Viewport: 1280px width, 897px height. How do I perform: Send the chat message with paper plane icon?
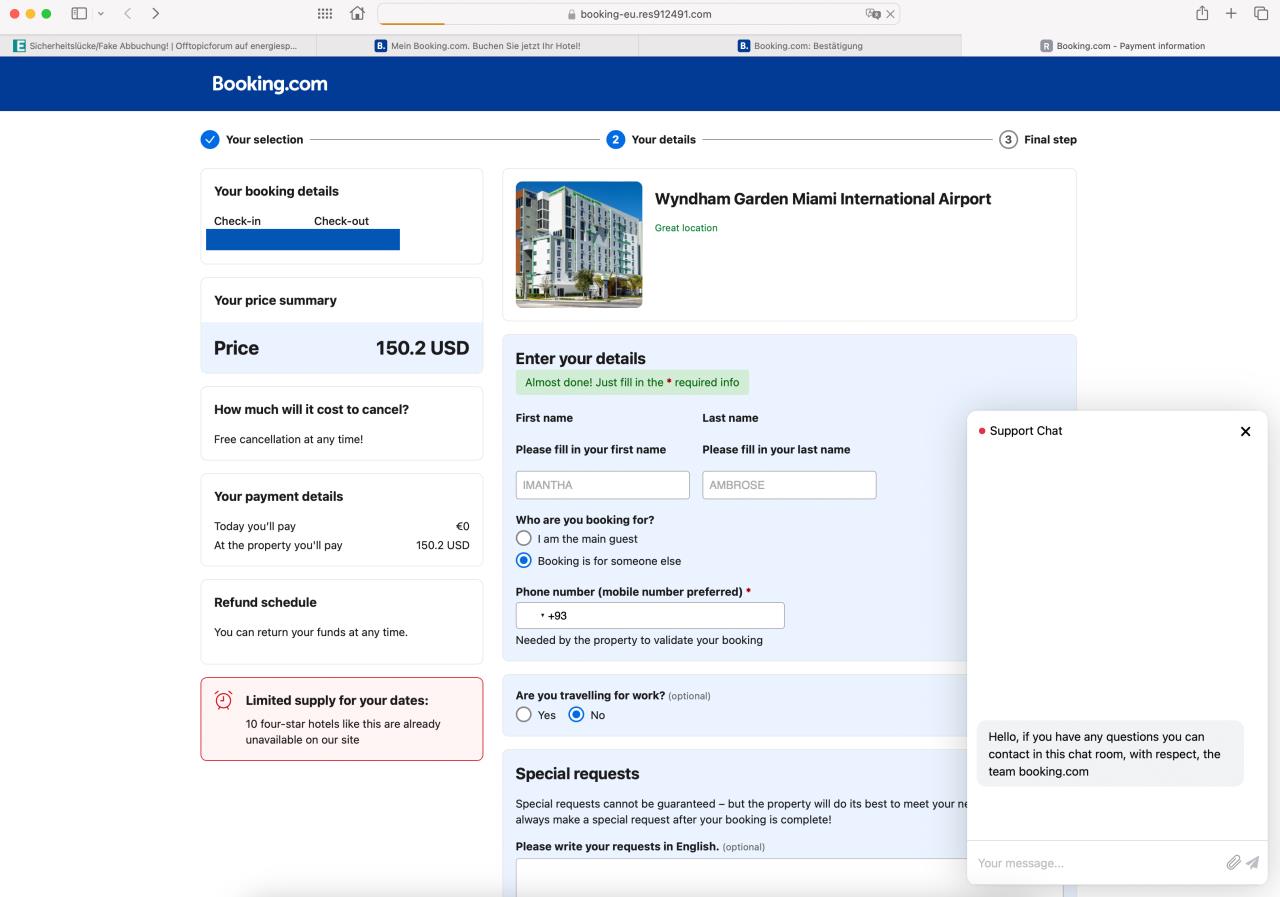1252,862
